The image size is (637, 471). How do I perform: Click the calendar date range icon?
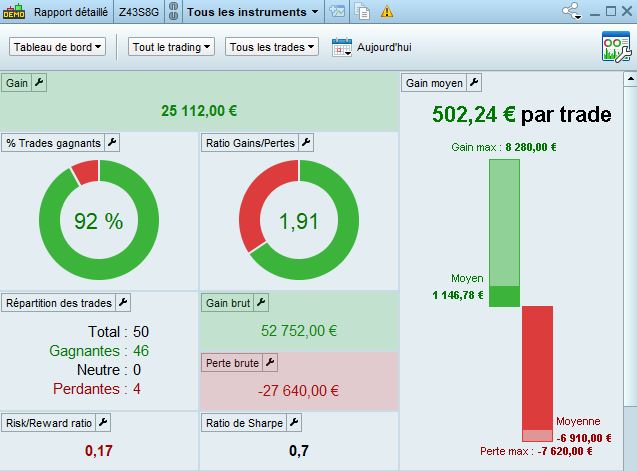[x=342, y=47]
